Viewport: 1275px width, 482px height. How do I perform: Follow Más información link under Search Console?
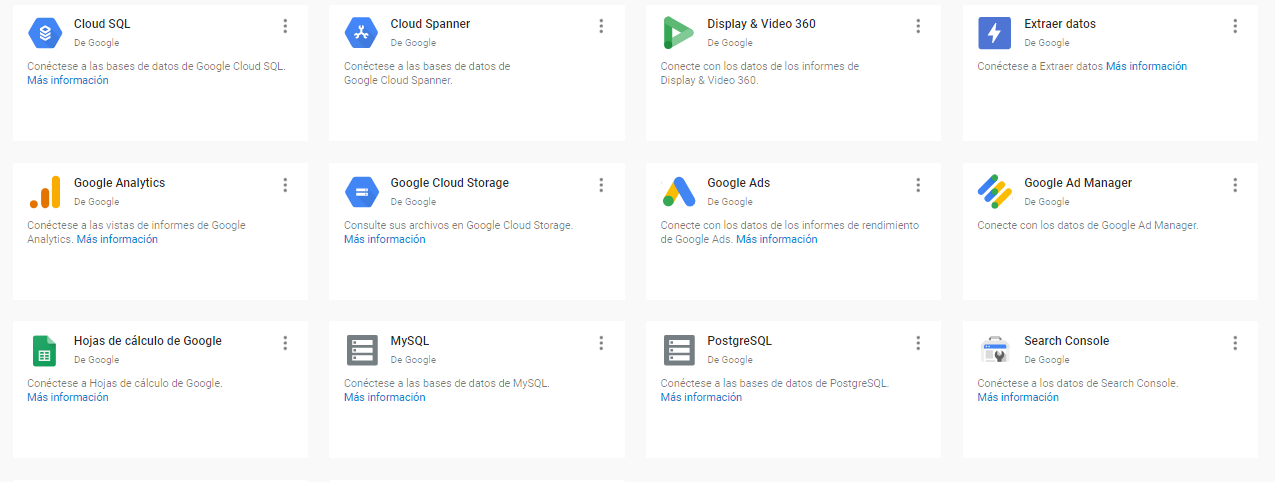(x=1018, y=397)
